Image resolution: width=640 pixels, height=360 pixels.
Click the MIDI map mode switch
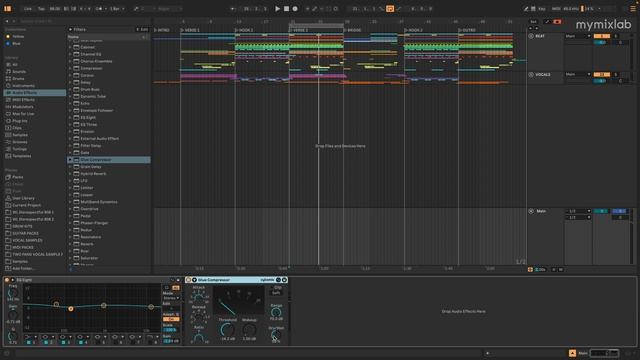coord(556,9)
